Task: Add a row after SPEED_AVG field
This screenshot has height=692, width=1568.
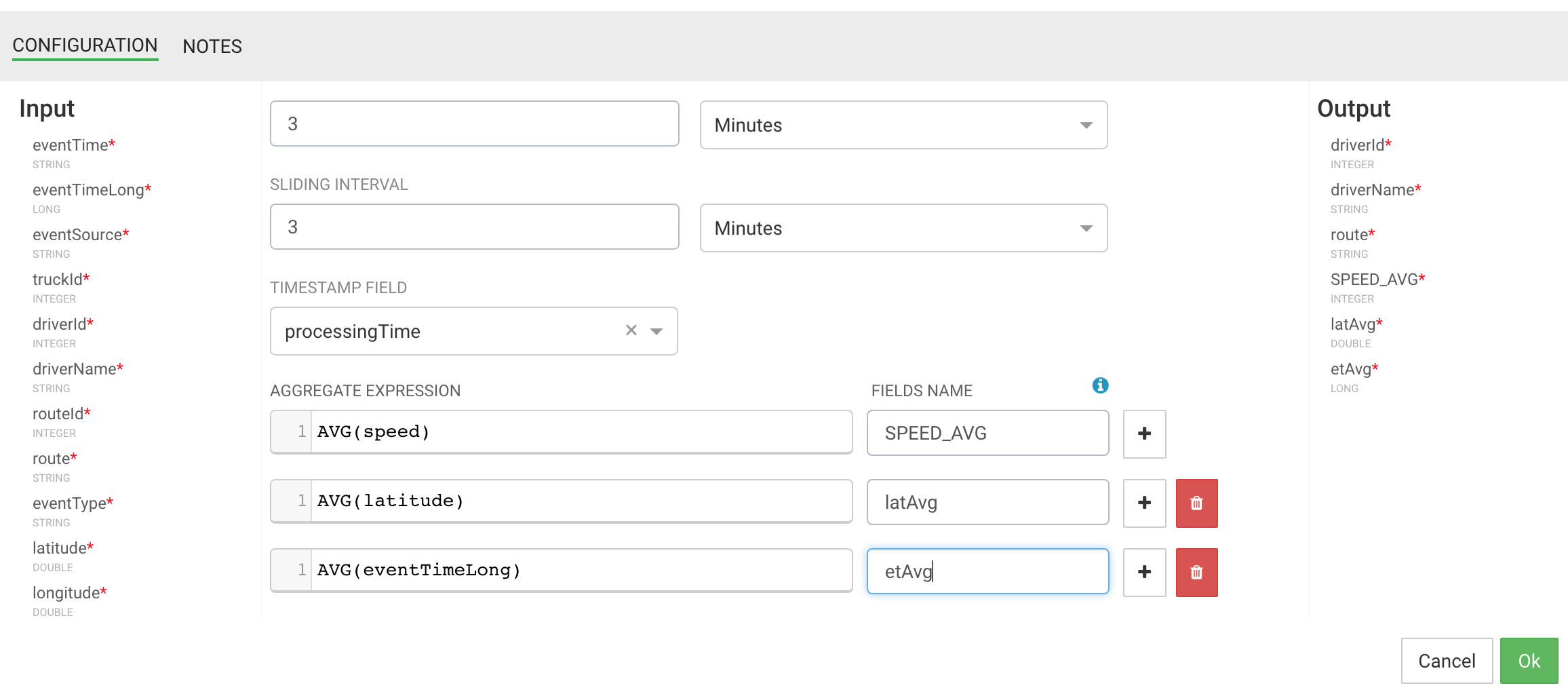Action: [x=1144, y=434]
